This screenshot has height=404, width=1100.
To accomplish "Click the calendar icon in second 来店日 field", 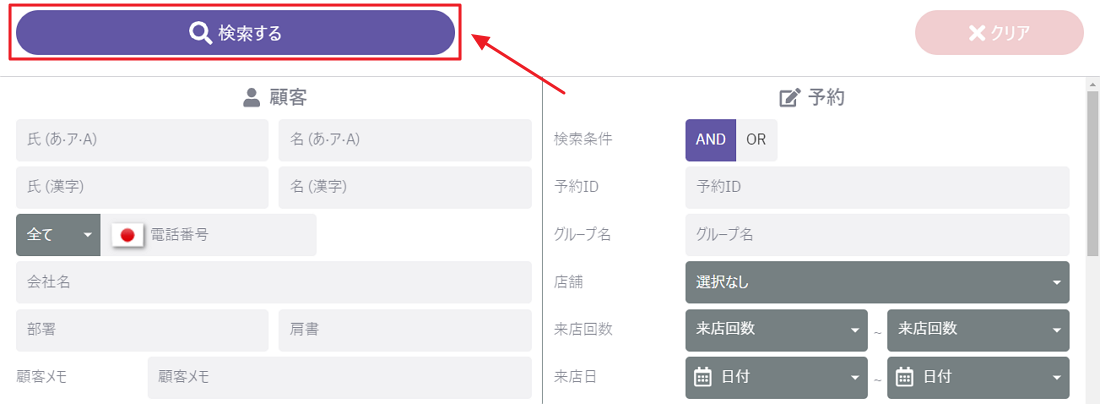I will coord(905,377).
